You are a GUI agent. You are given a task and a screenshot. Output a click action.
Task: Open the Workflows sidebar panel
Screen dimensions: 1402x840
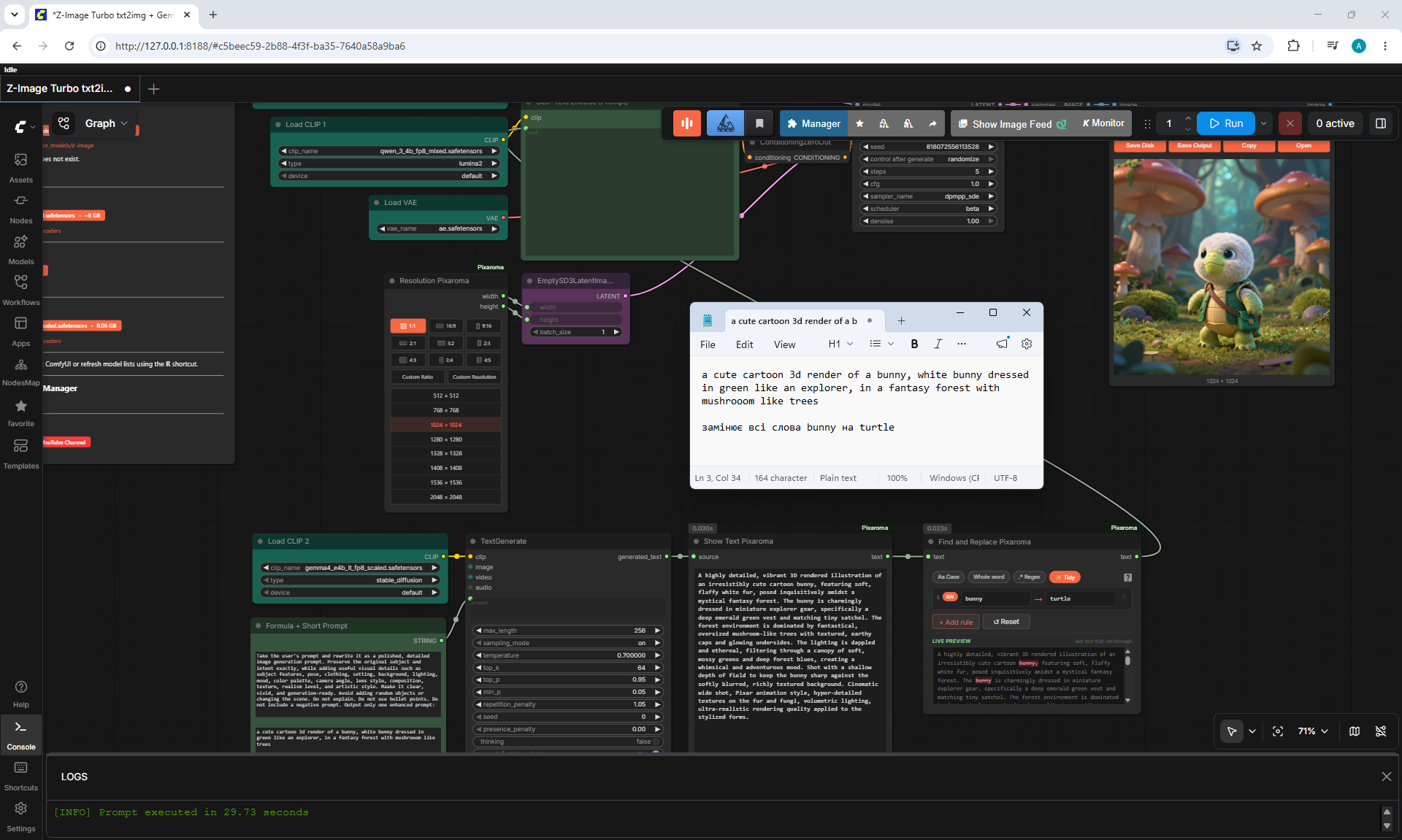(20, 290)
